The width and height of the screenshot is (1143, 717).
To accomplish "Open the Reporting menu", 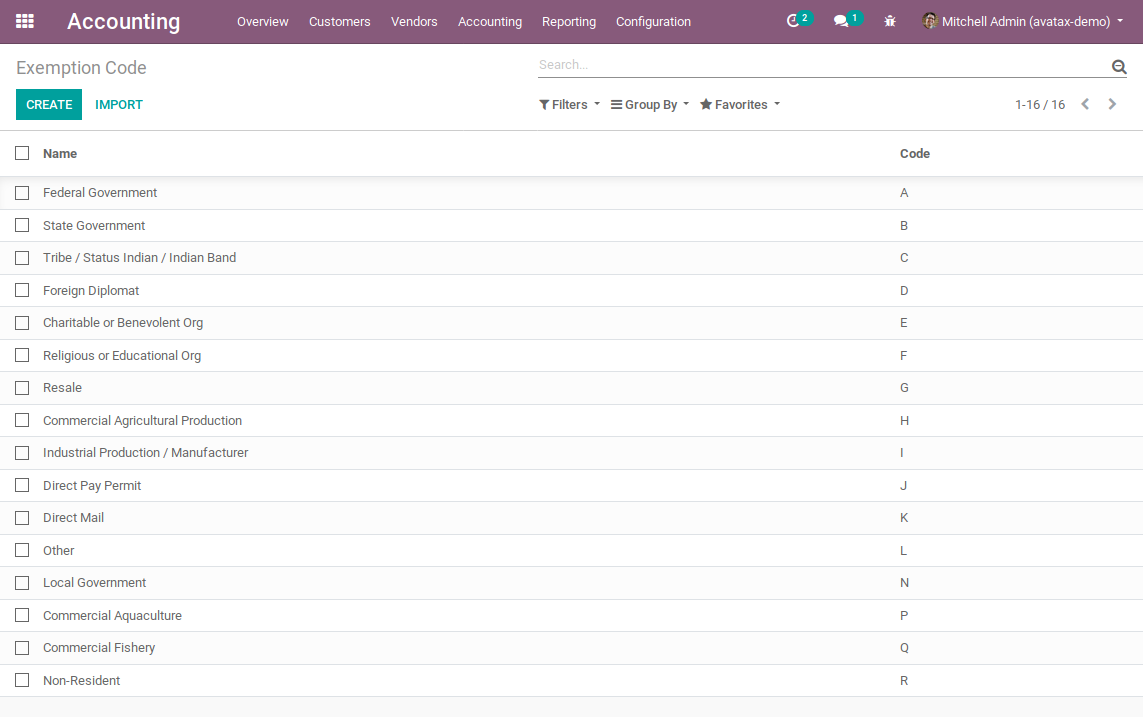I will pyautogui.click(x=569, y=22).
